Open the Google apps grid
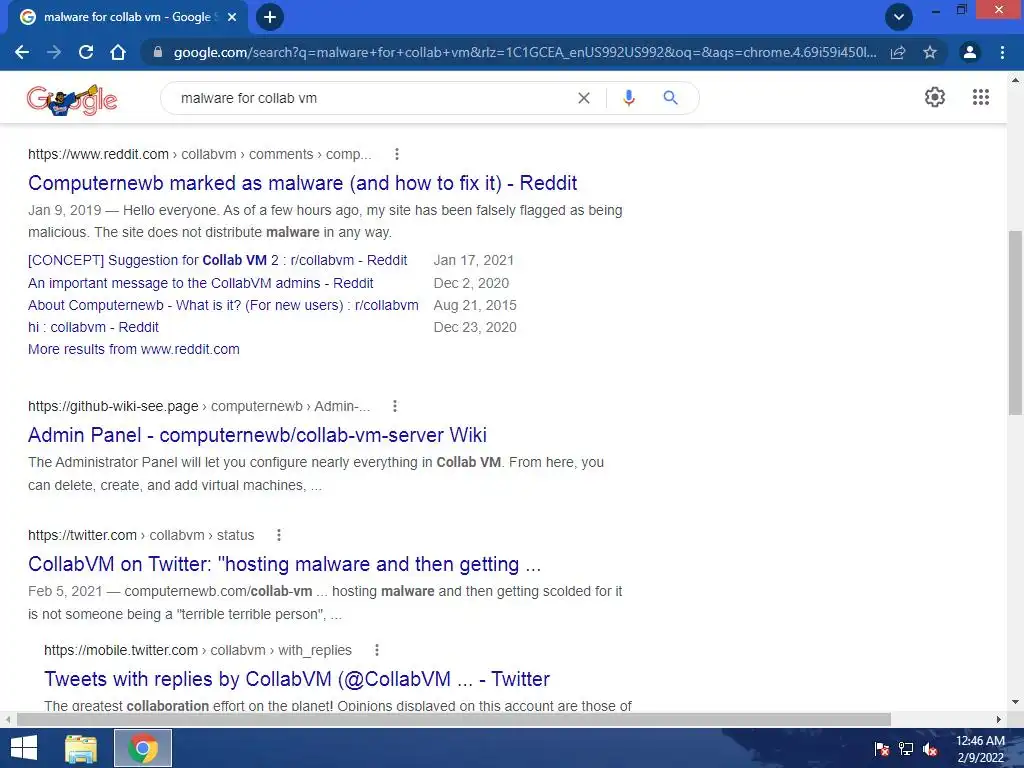Image resolution: width=1024 pixels, height=768 pixels. 981,97
